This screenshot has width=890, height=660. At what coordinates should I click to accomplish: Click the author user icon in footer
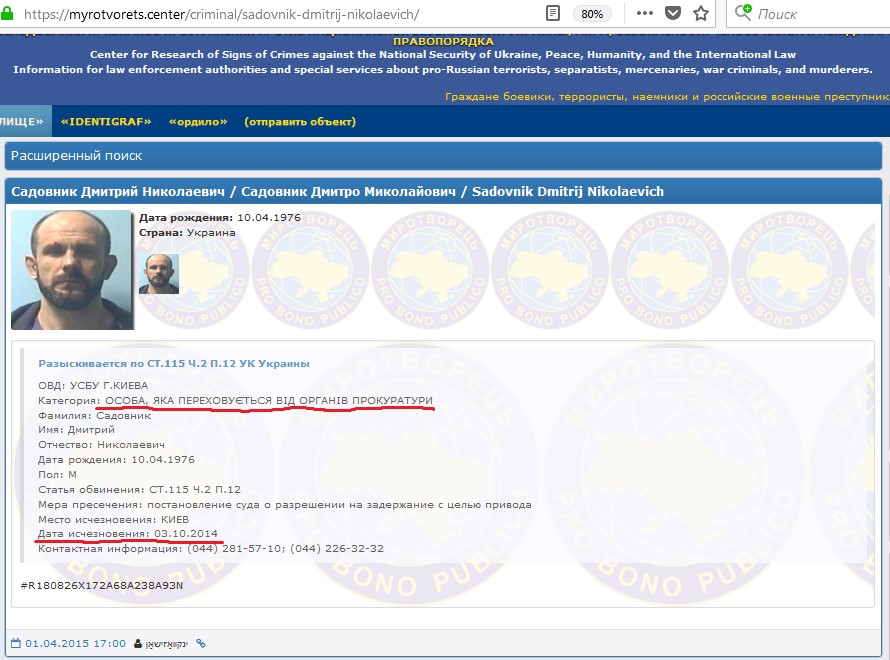click(138, 643)
